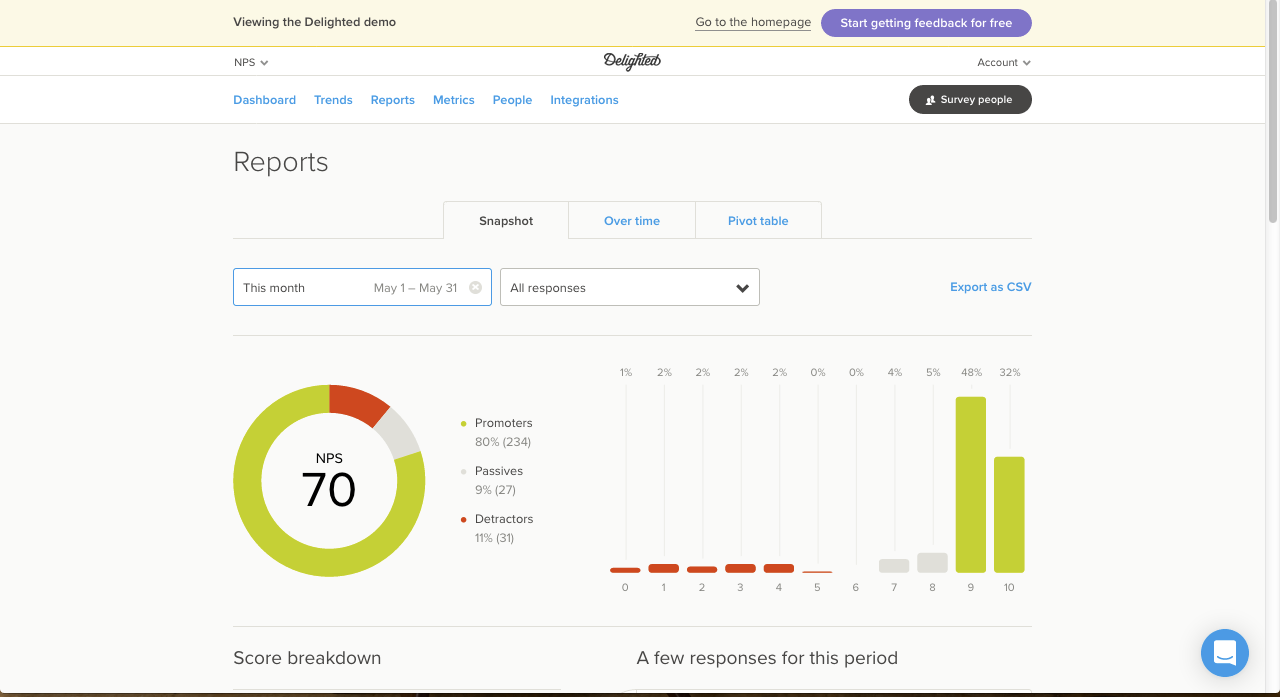
Task: Click the score 2 red bar
Action: point(702,569)
